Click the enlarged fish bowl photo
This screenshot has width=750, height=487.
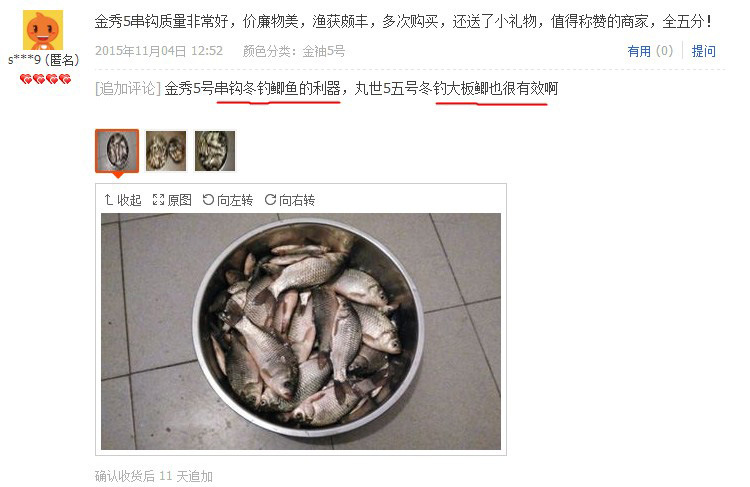[301, 331]
